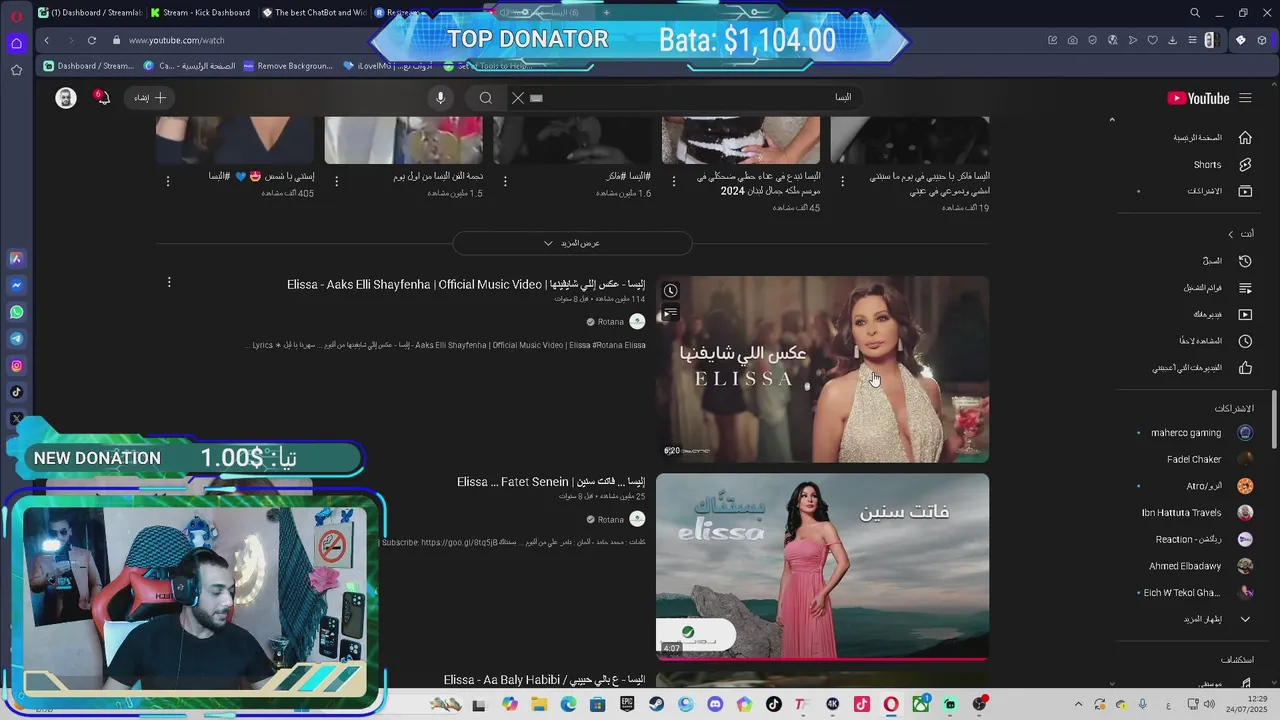Viewport: 1280px width, 720px height.
Task: Open the shield privacy protection icon
Action: (x=1092, y=40)
